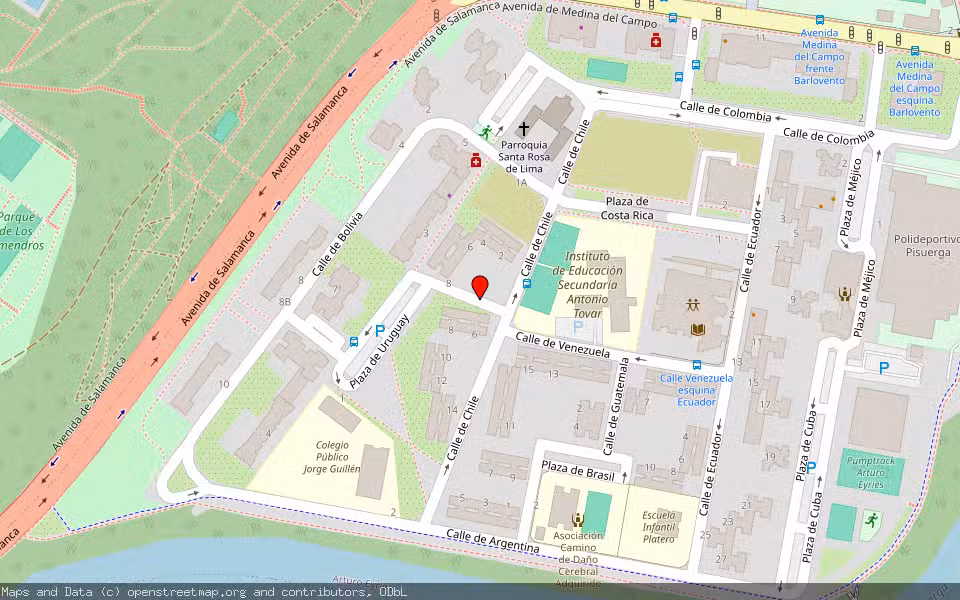Image resolution: width=960 pixels, height=600 pixels.
Task: Click the bus icon above Calle Venezuela esquina Ecuador
Action: [697, 366]
